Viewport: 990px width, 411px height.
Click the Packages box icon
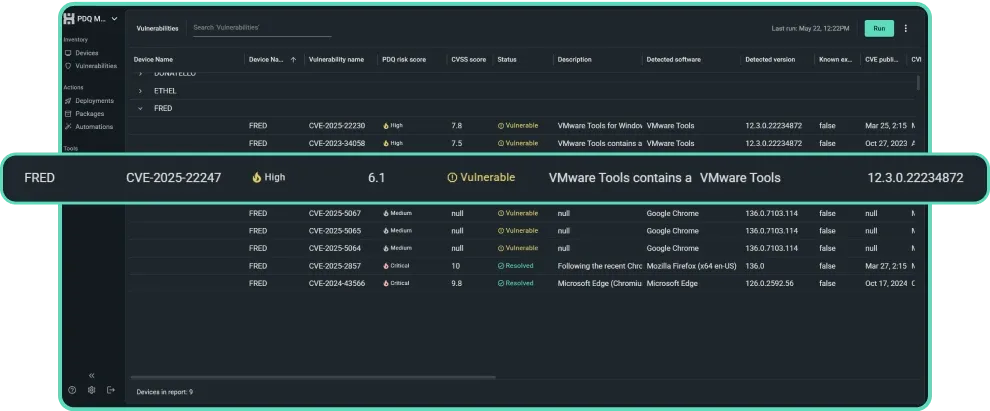click(x=68, y=114)
